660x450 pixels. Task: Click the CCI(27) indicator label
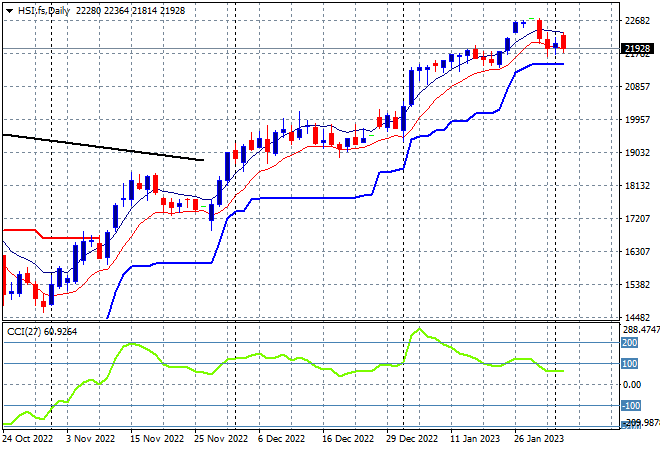point(24,332)
